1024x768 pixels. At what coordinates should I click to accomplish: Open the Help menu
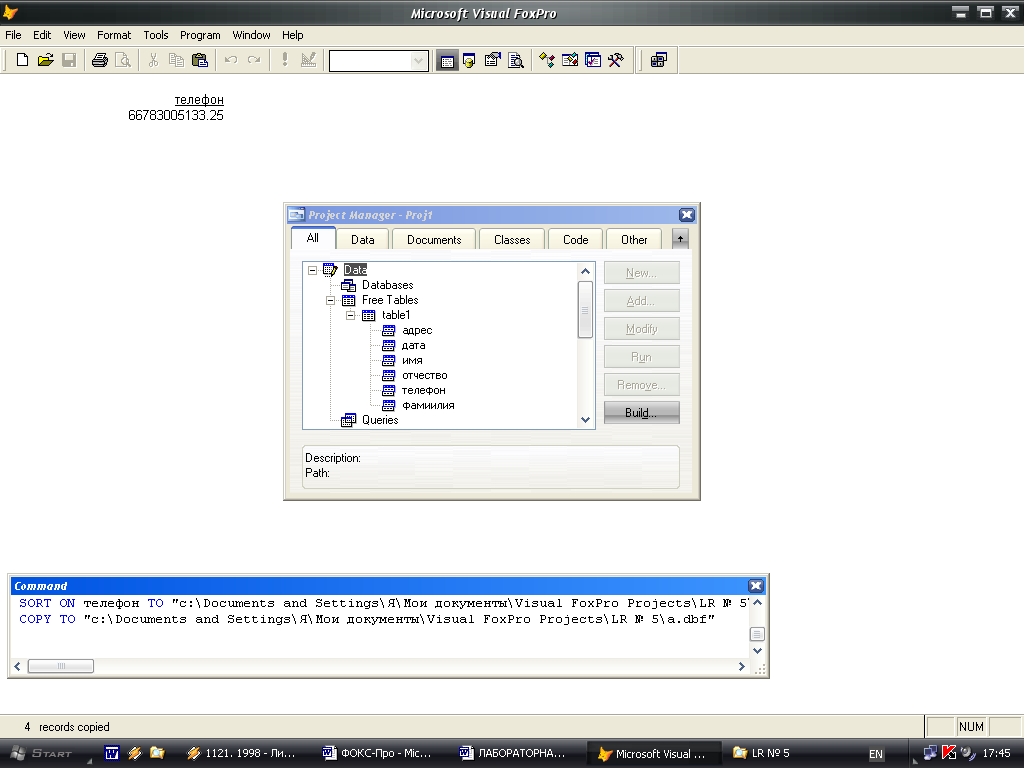(293, 35)
